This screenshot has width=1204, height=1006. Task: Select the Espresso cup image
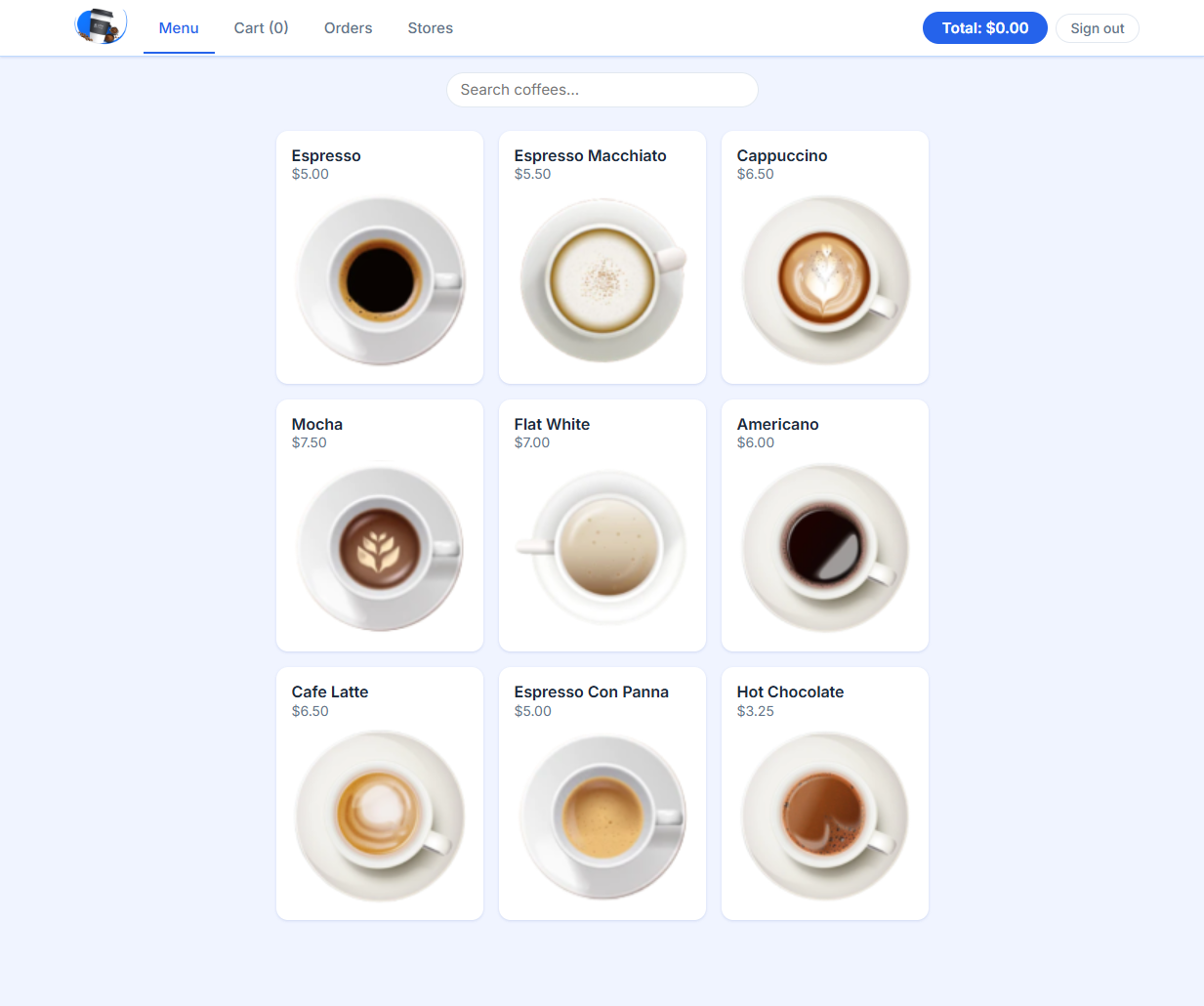(380, 280)
